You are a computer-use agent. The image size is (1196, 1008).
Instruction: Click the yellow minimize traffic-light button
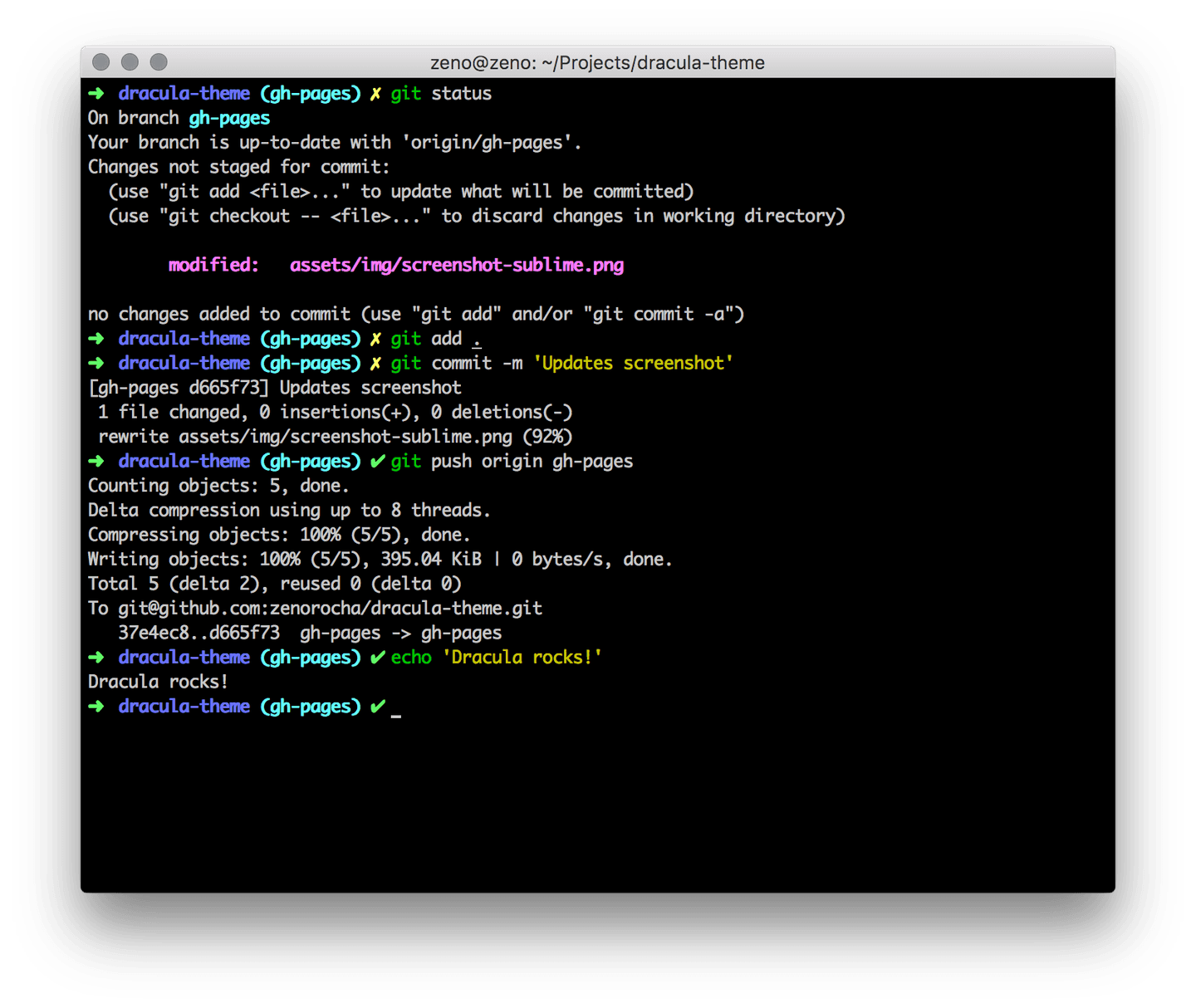coord(130,61)
